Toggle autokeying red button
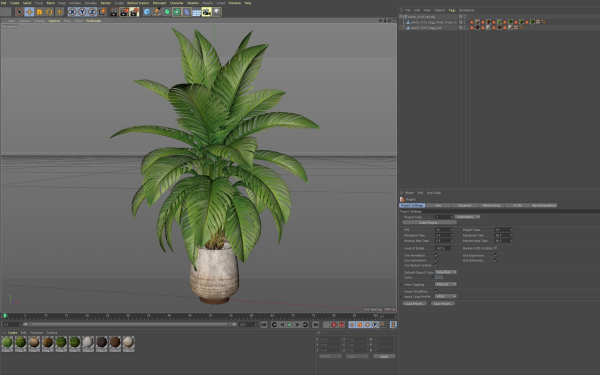The width and height of the screenshot is (600, 375). pos(334,324)
